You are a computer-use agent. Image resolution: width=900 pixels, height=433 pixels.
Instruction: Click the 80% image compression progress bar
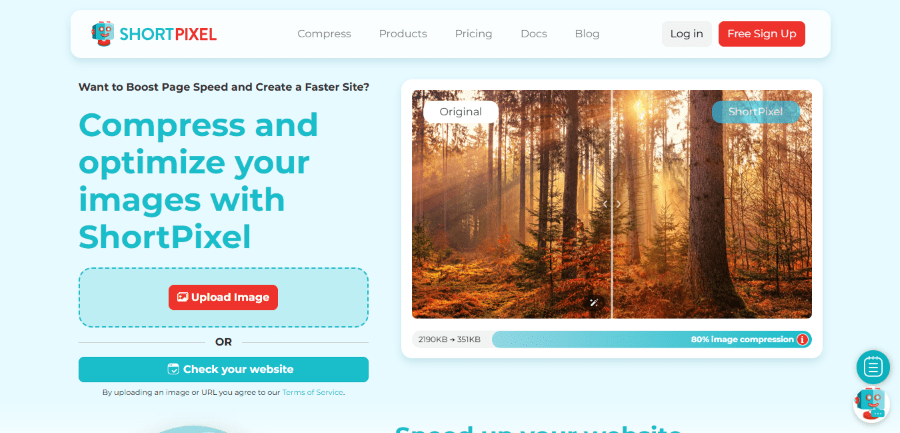pyautogui.click(x=651, y=339)
